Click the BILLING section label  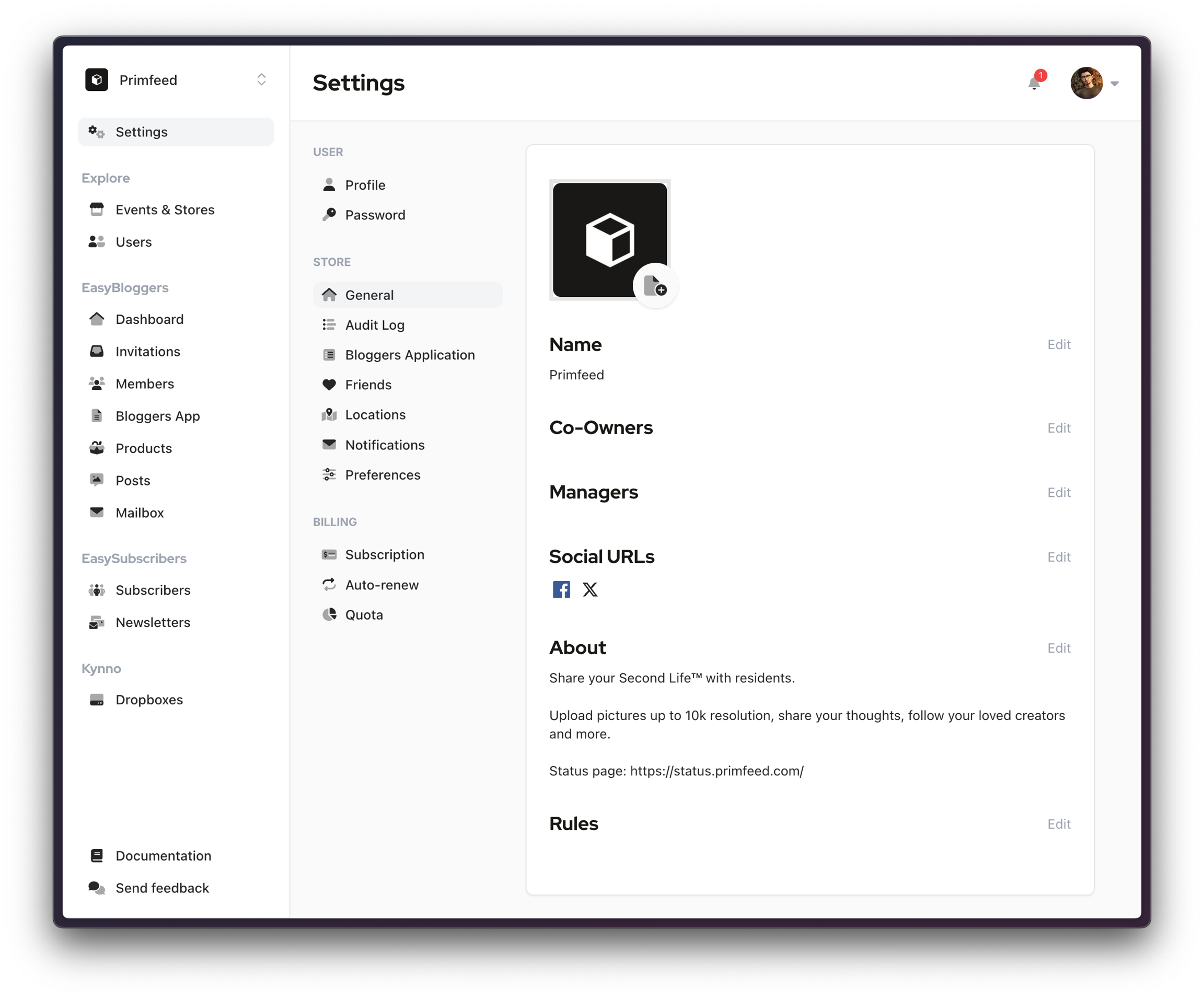coord(335,522)
